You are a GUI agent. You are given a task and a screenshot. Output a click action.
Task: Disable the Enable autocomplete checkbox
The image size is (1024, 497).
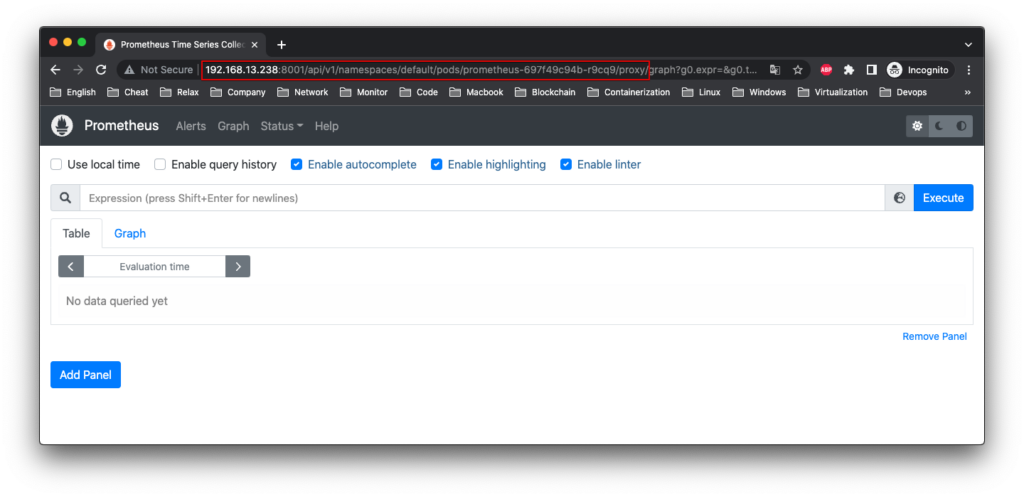[296, 165]
